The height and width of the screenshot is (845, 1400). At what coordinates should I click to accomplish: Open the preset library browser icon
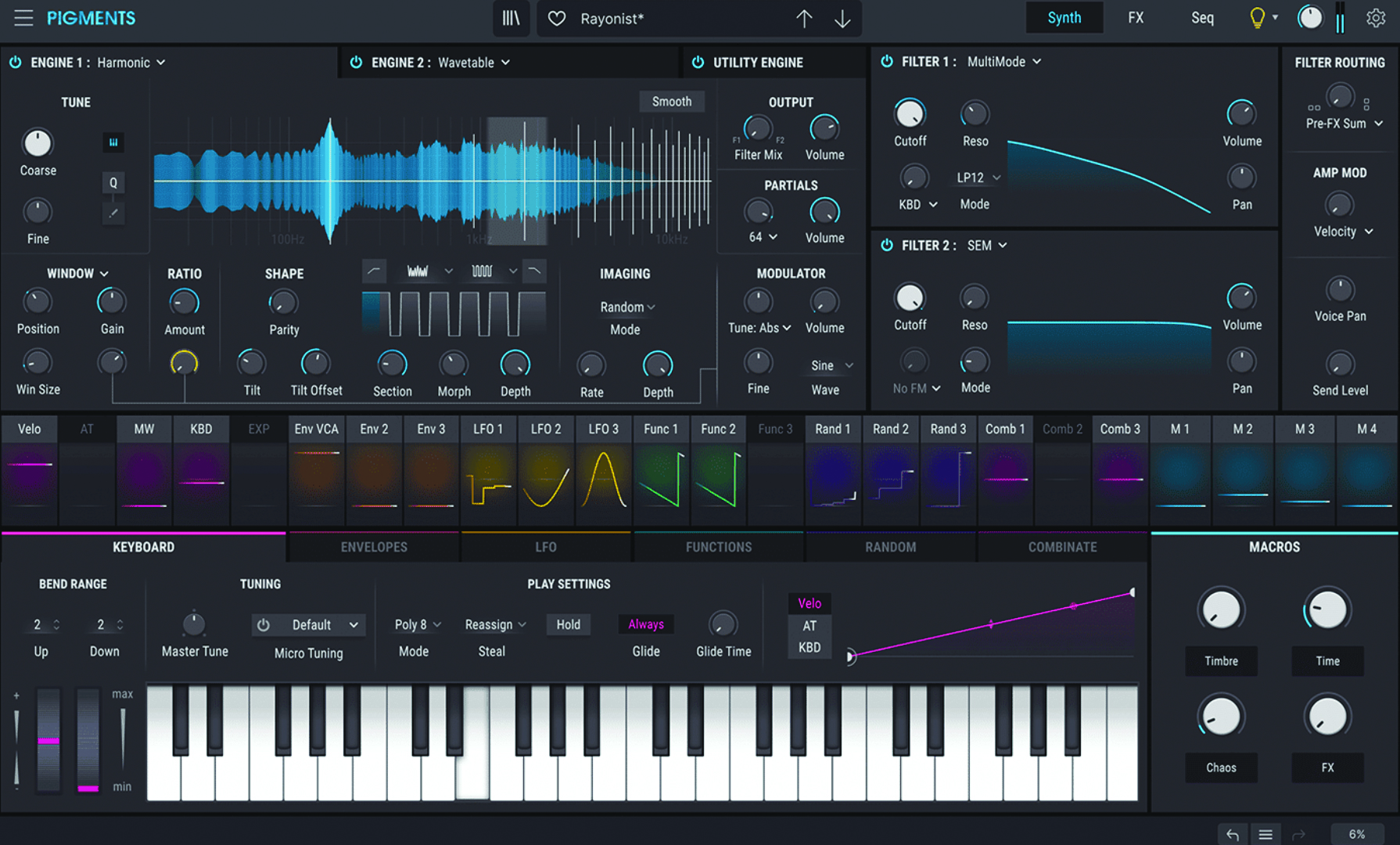(511, 18)
